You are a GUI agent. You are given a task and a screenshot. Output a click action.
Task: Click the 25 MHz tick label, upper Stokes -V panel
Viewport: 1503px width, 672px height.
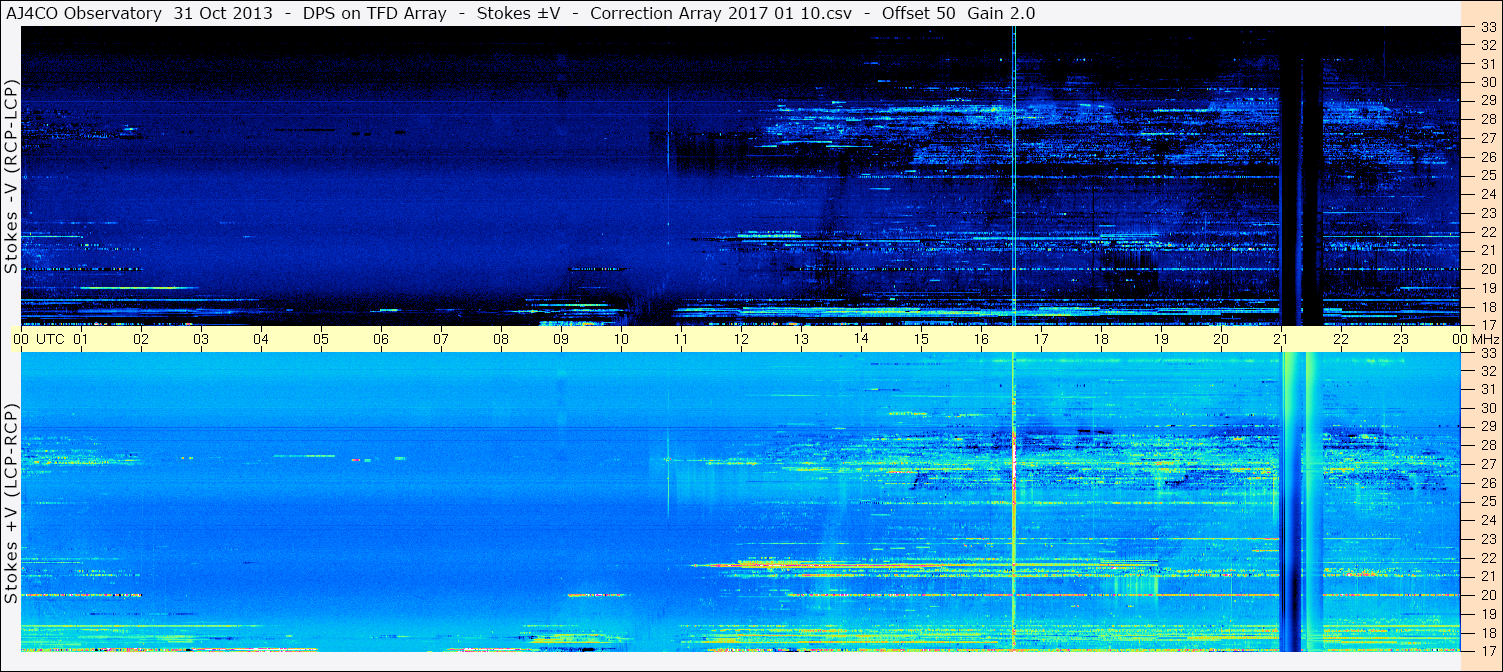(1488, 176)
